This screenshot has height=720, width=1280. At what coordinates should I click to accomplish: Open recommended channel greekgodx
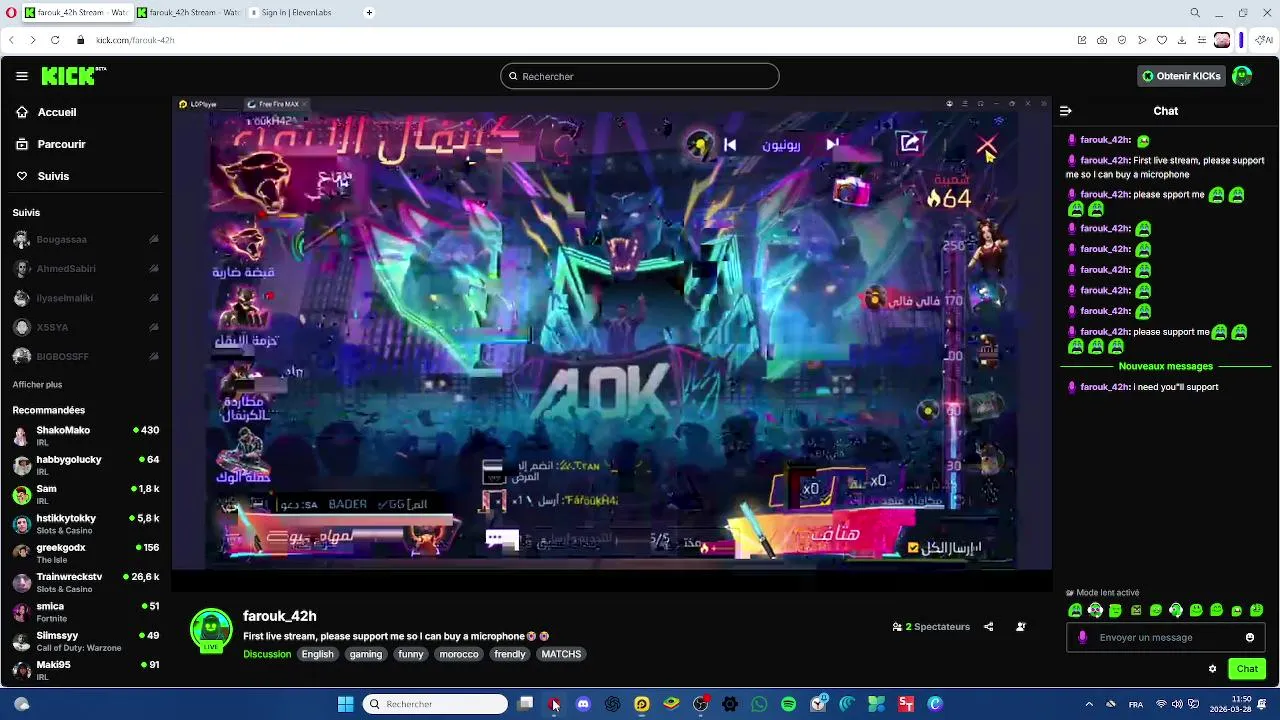[86, 553]
